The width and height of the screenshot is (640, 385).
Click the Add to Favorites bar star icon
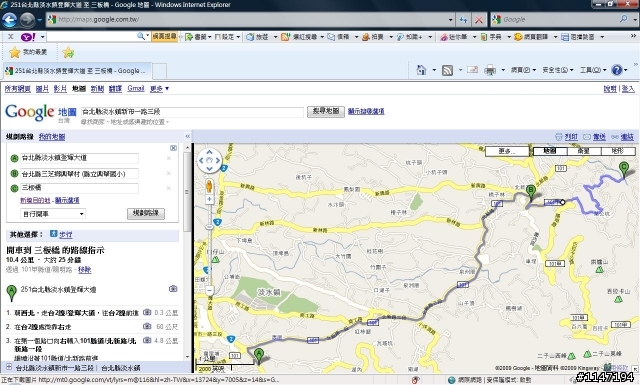68,52
